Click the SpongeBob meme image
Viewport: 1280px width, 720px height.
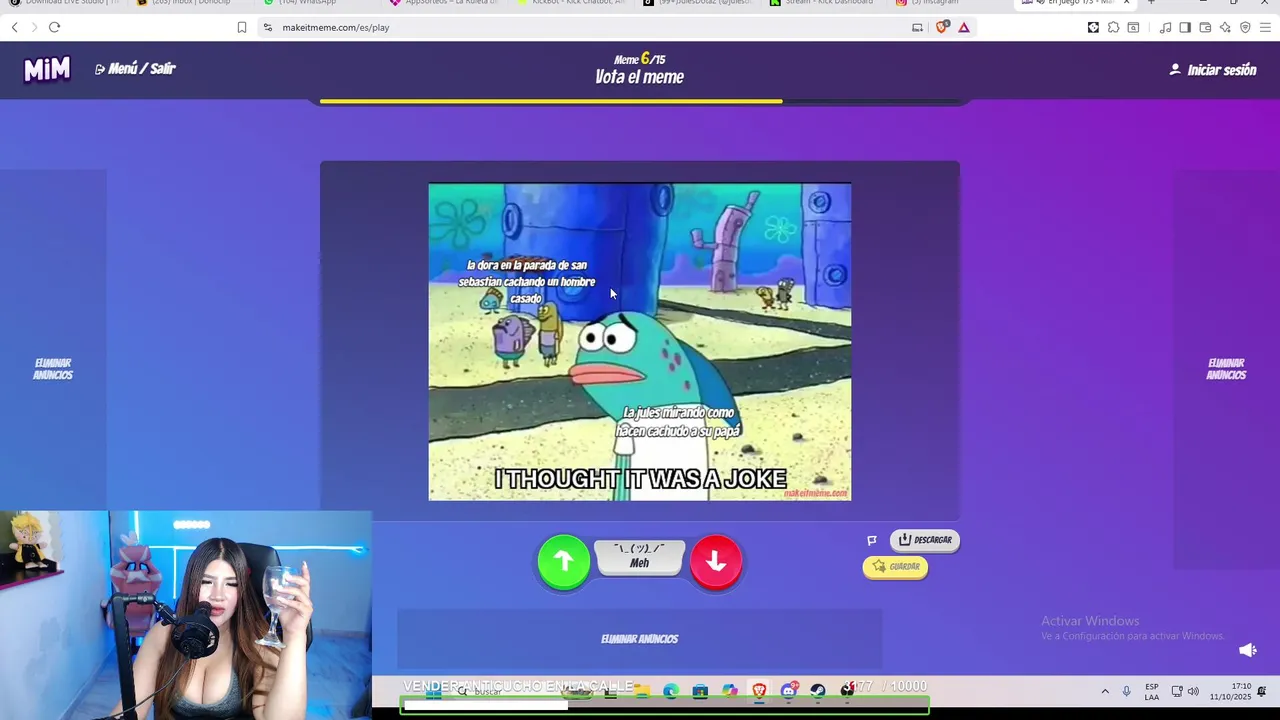[x=640, y=342]
